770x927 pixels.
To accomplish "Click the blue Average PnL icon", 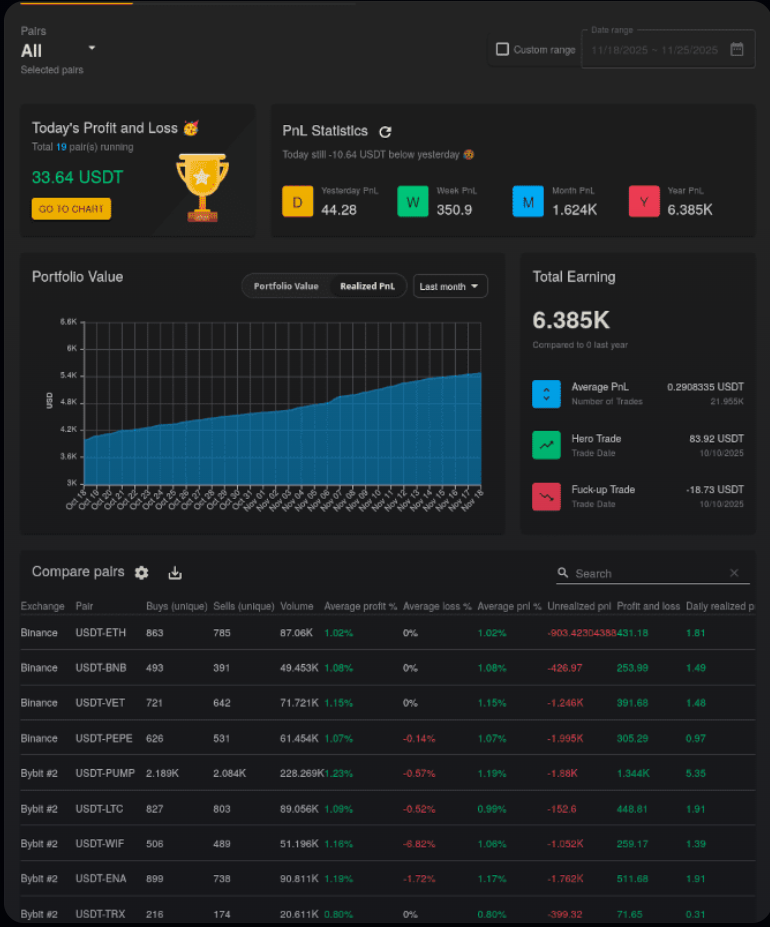I will (x=546, y=394).
